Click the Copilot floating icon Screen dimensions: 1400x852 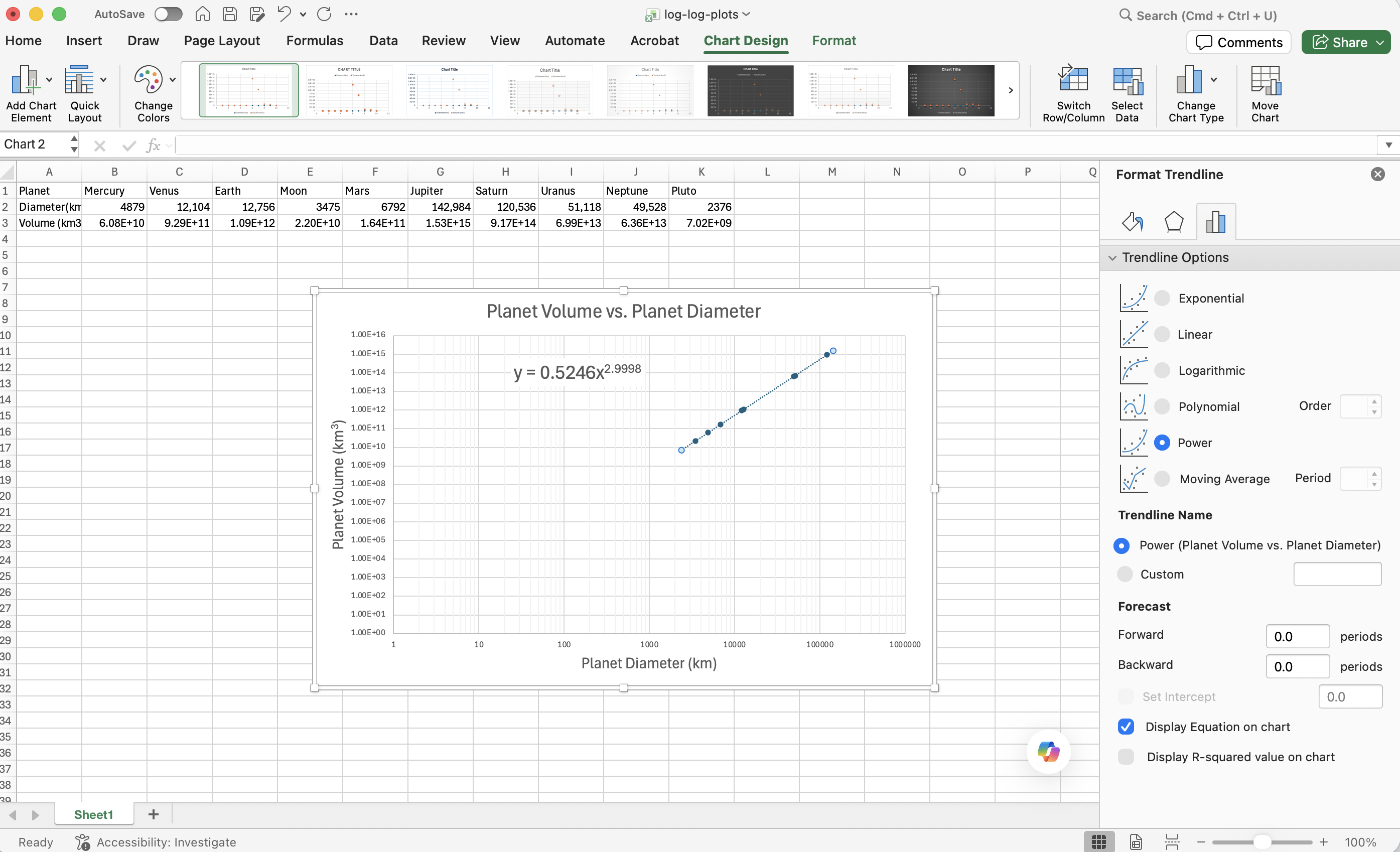click(x=1048, y=752)
